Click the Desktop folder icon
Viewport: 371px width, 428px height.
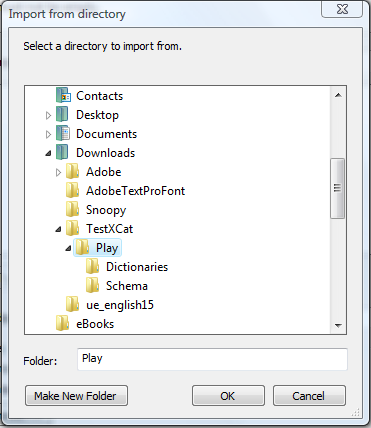point(62,114)
